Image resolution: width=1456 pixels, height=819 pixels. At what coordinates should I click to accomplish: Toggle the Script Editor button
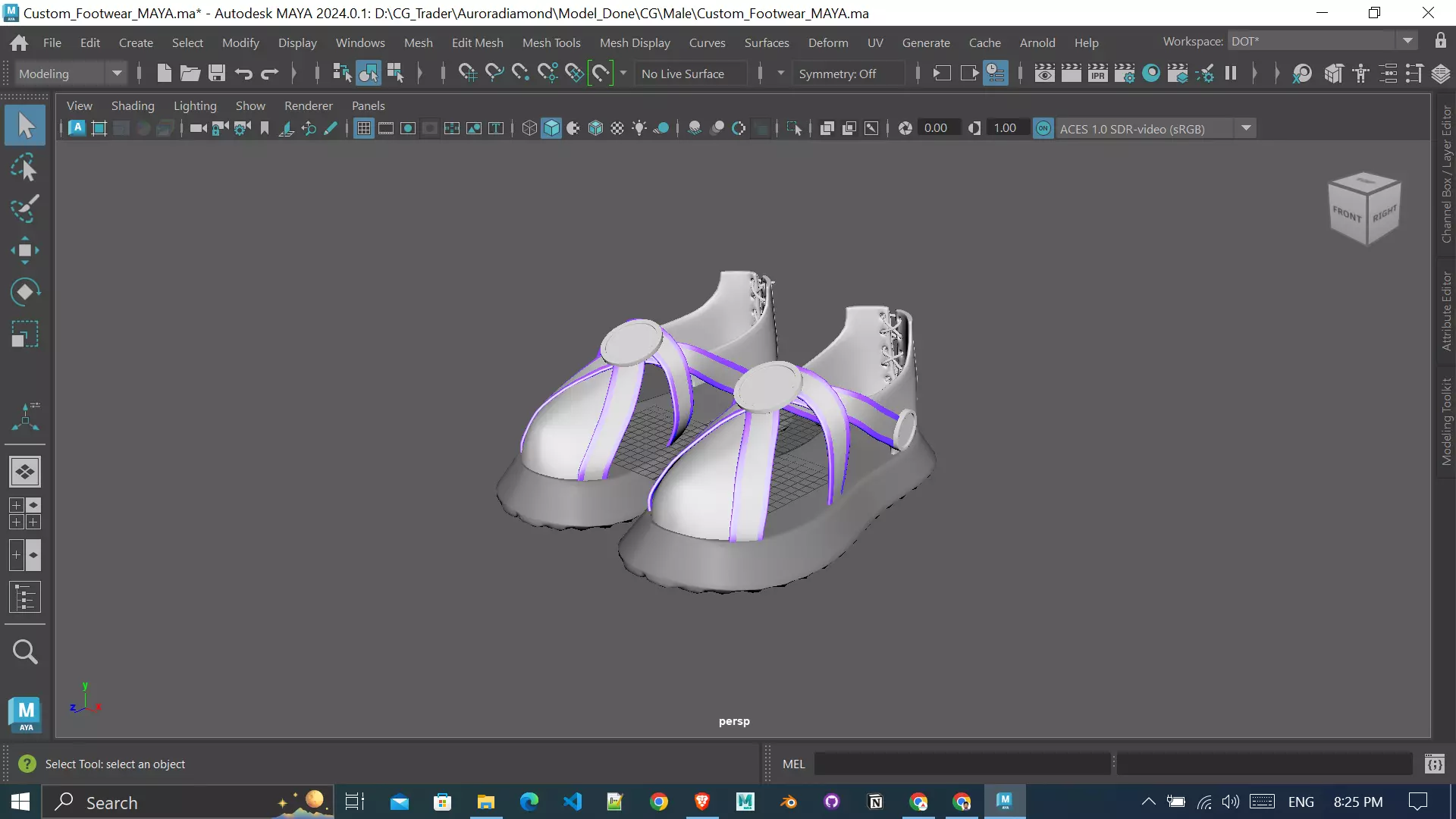click(x=1434, y=764)
